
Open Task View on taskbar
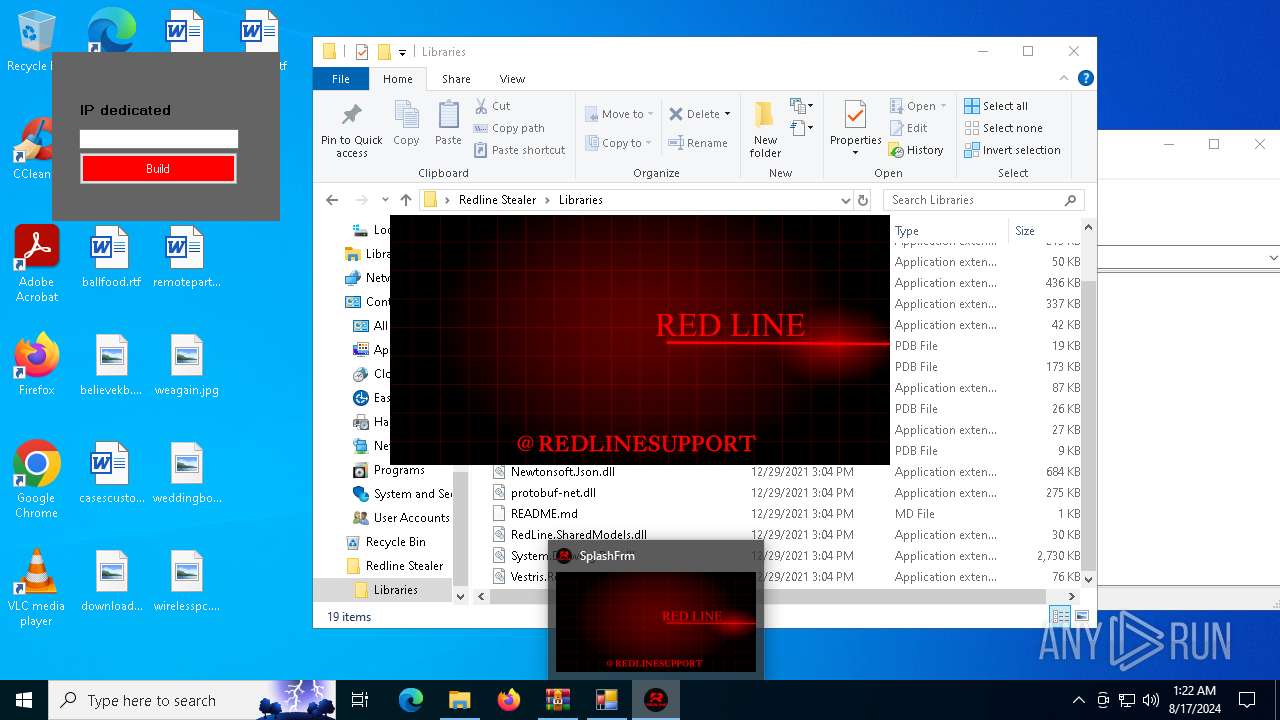point(360,700)
